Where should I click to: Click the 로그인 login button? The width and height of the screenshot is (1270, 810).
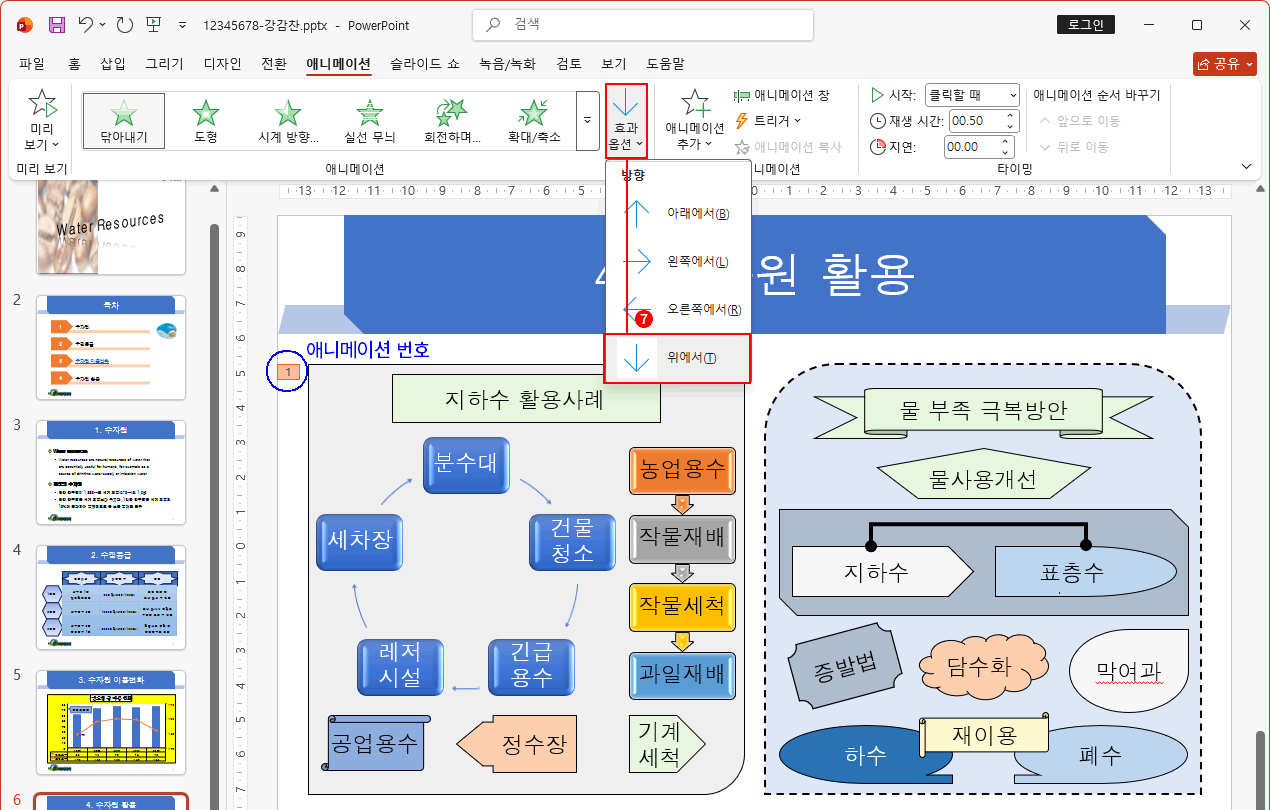(1085, 24)
